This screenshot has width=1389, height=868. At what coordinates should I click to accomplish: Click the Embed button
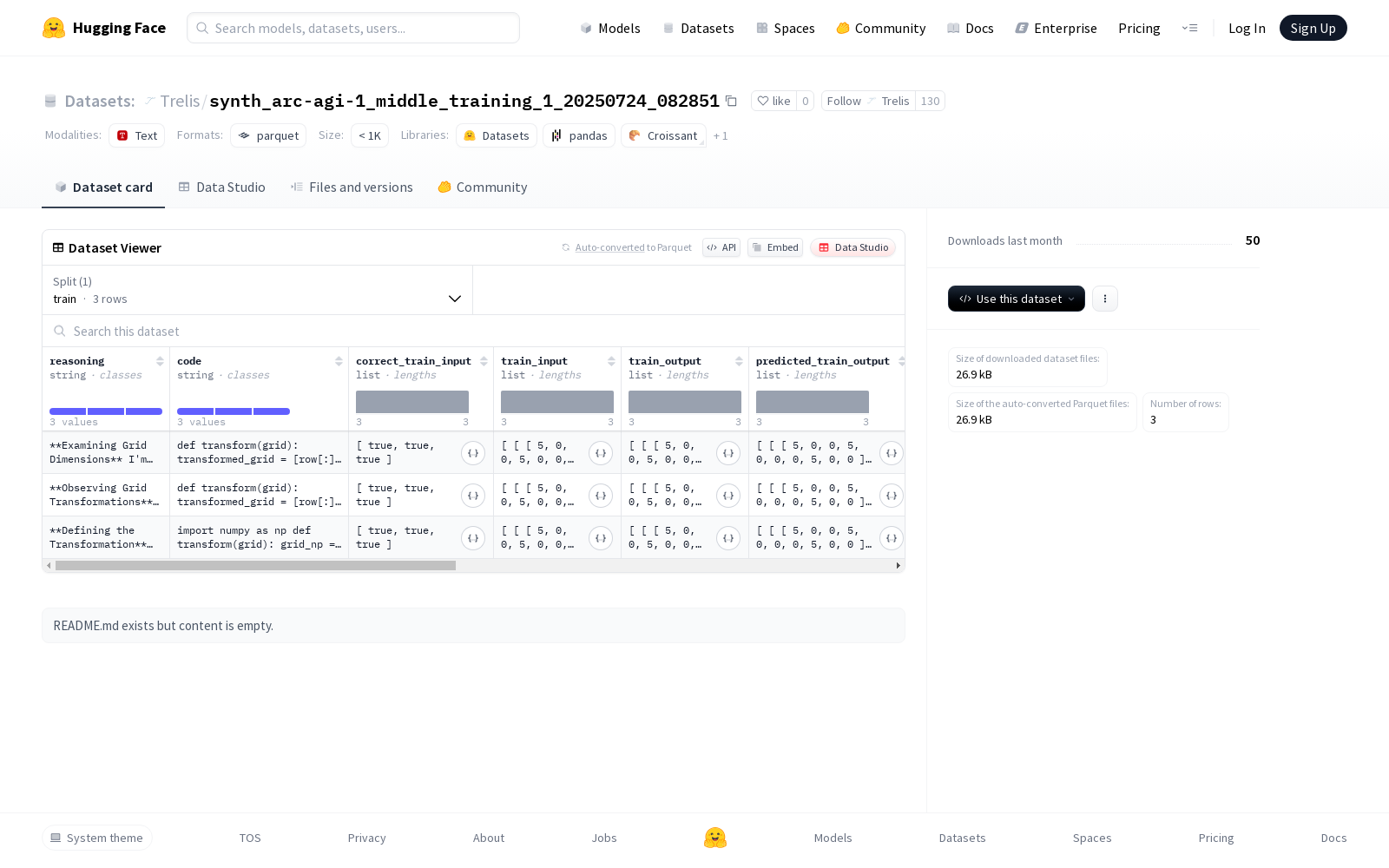point(775,247)
